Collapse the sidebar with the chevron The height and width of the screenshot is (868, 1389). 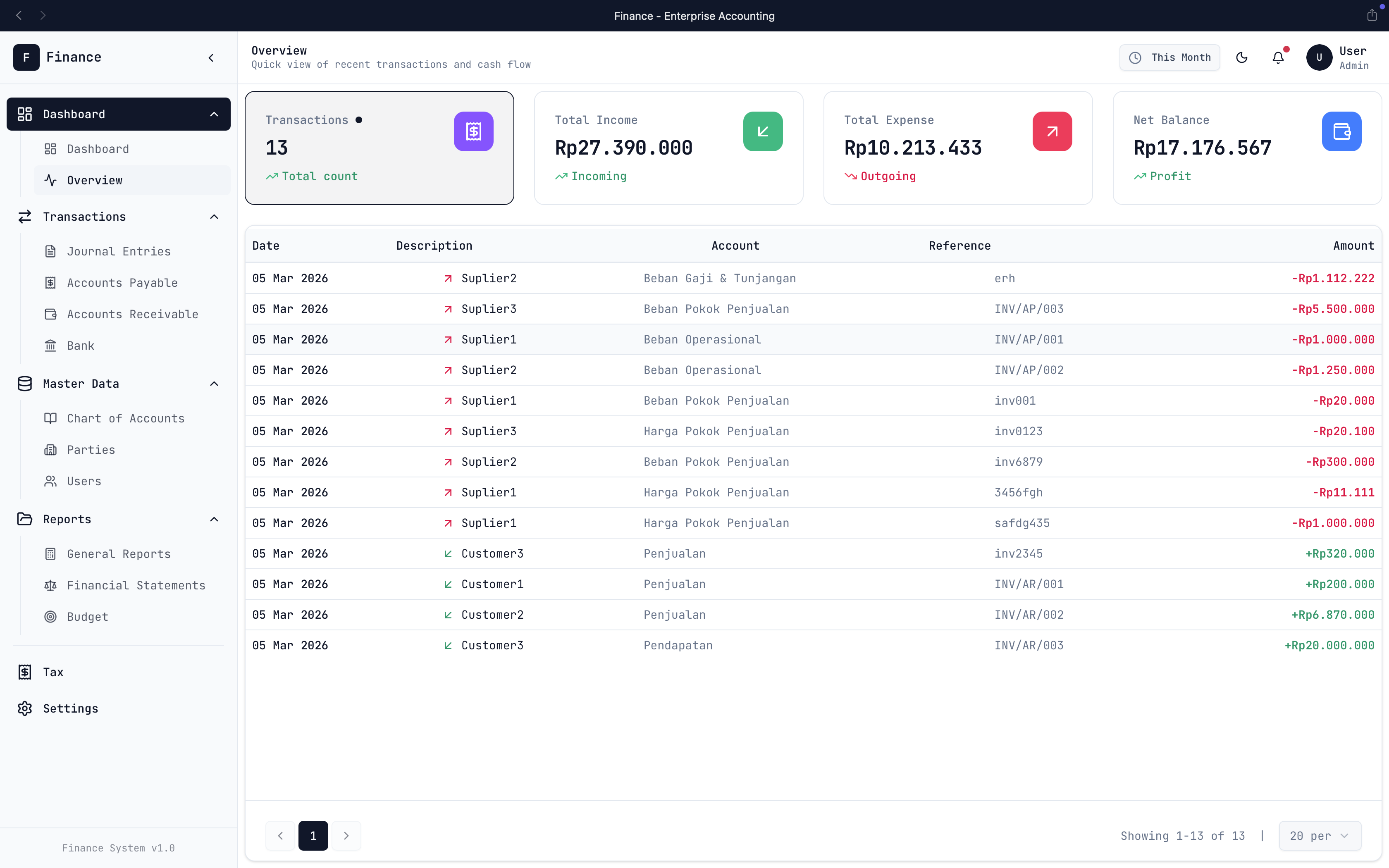click(211, 57)
